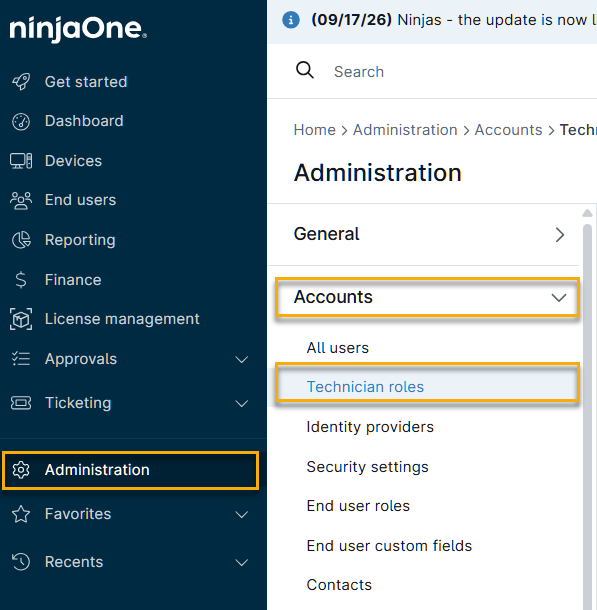Open End user custom fields

pos(389,546)
